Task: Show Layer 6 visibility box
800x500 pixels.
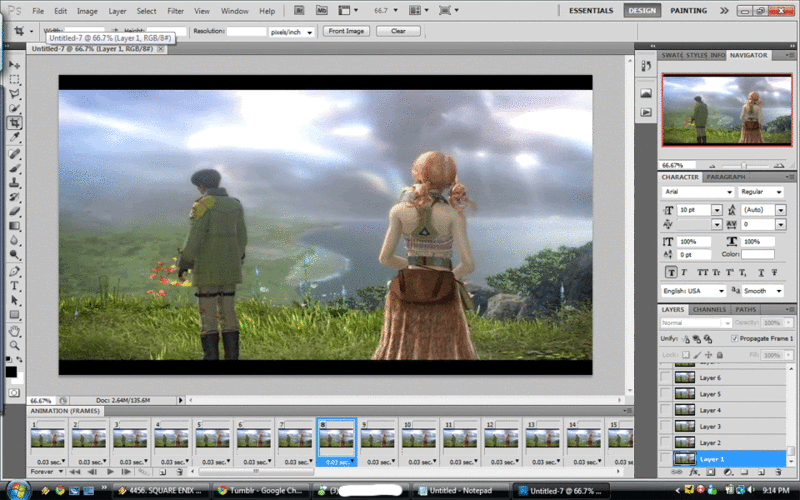Action: click(665, 378)
